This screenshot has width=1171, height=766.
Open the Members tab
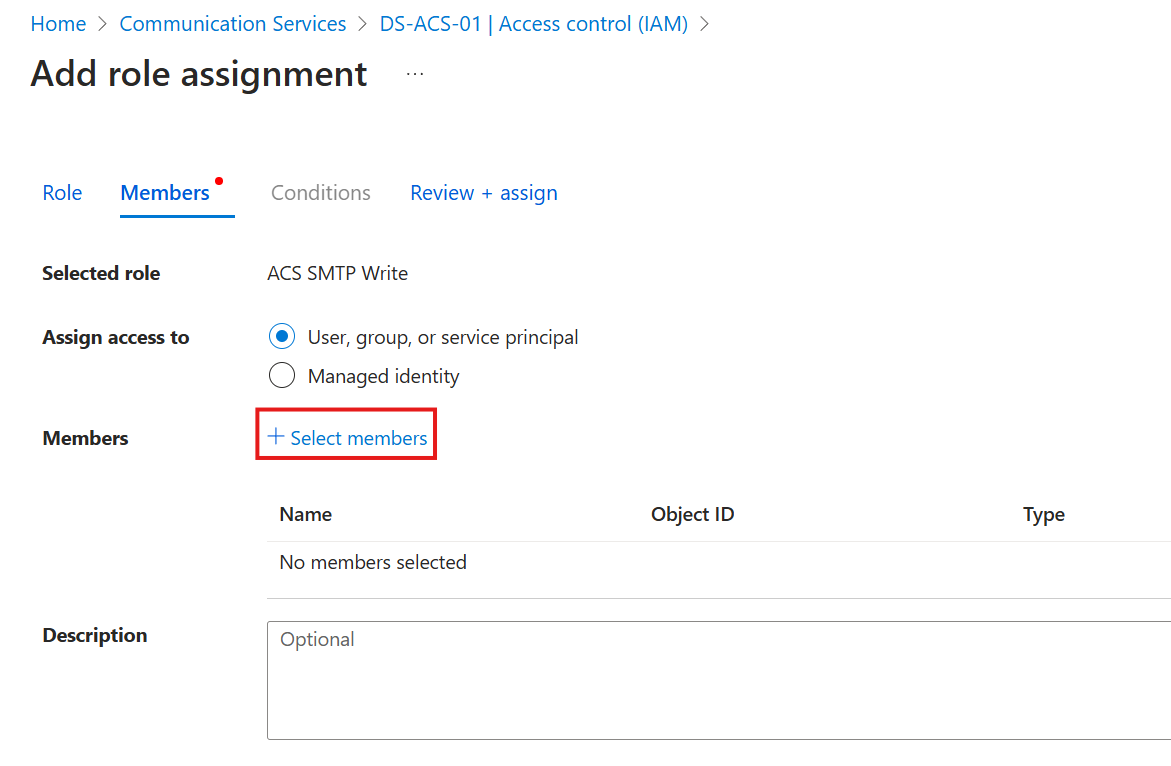pos(165,193)
